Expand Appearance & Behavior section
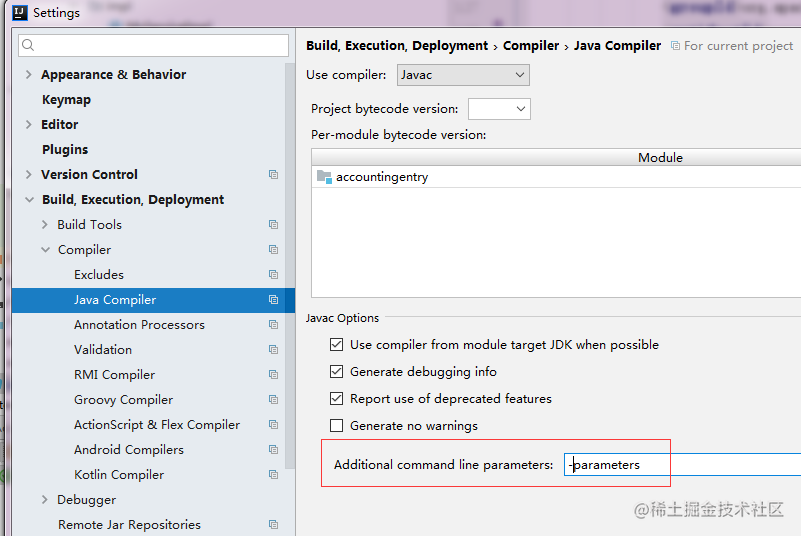 point(29,75)
